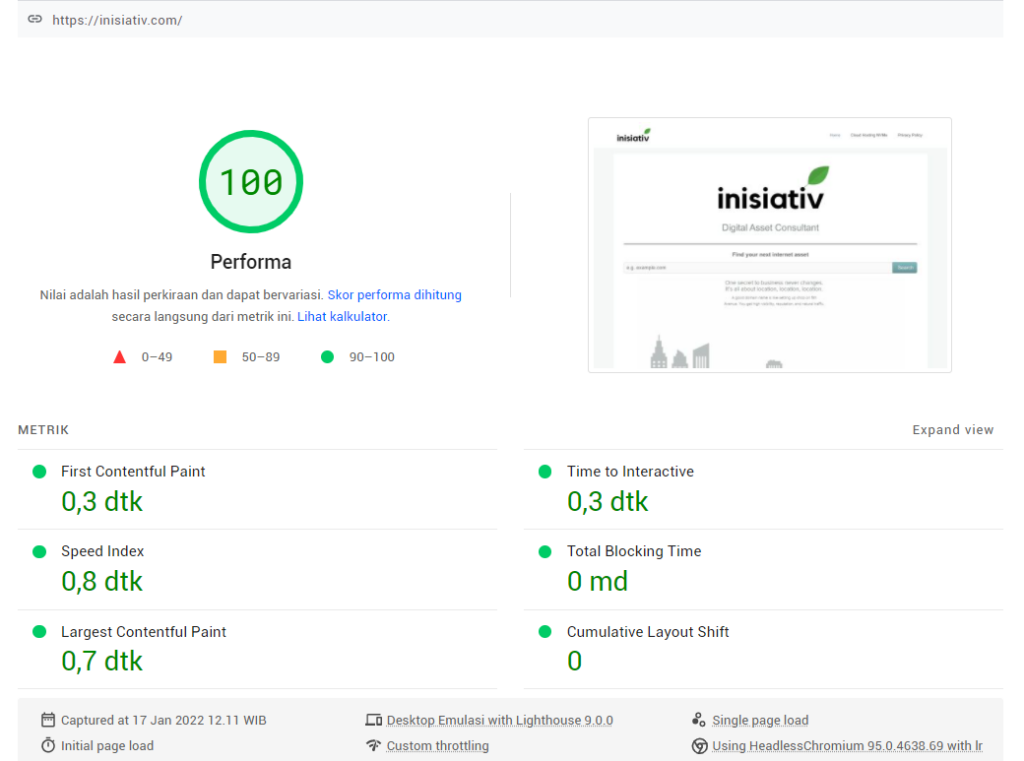Click the https://inisiativ.com/ URL text
Screen dimensions: 1024x761
(117, 20)
